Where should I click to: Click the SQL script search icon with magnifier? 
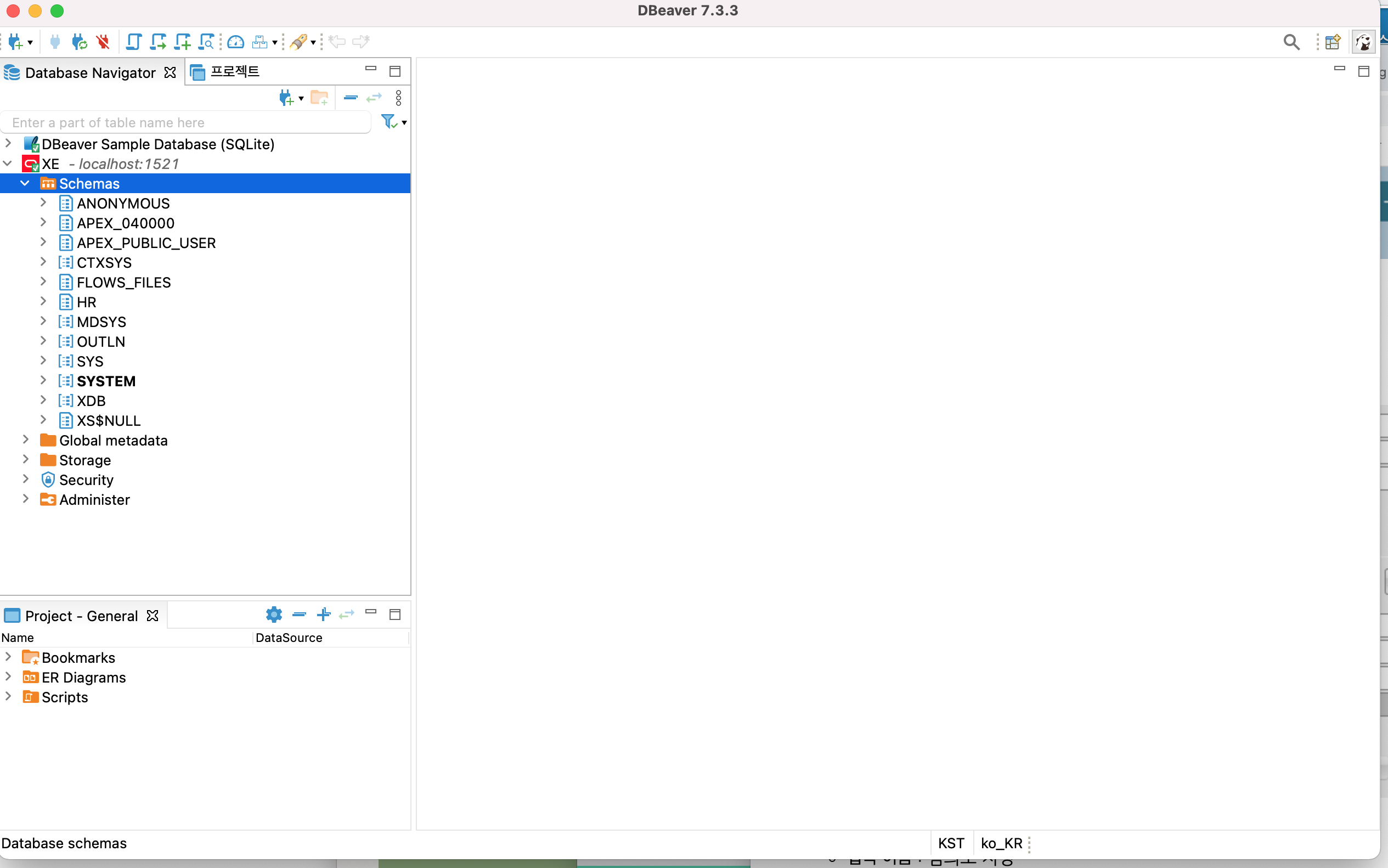(206, 42)
